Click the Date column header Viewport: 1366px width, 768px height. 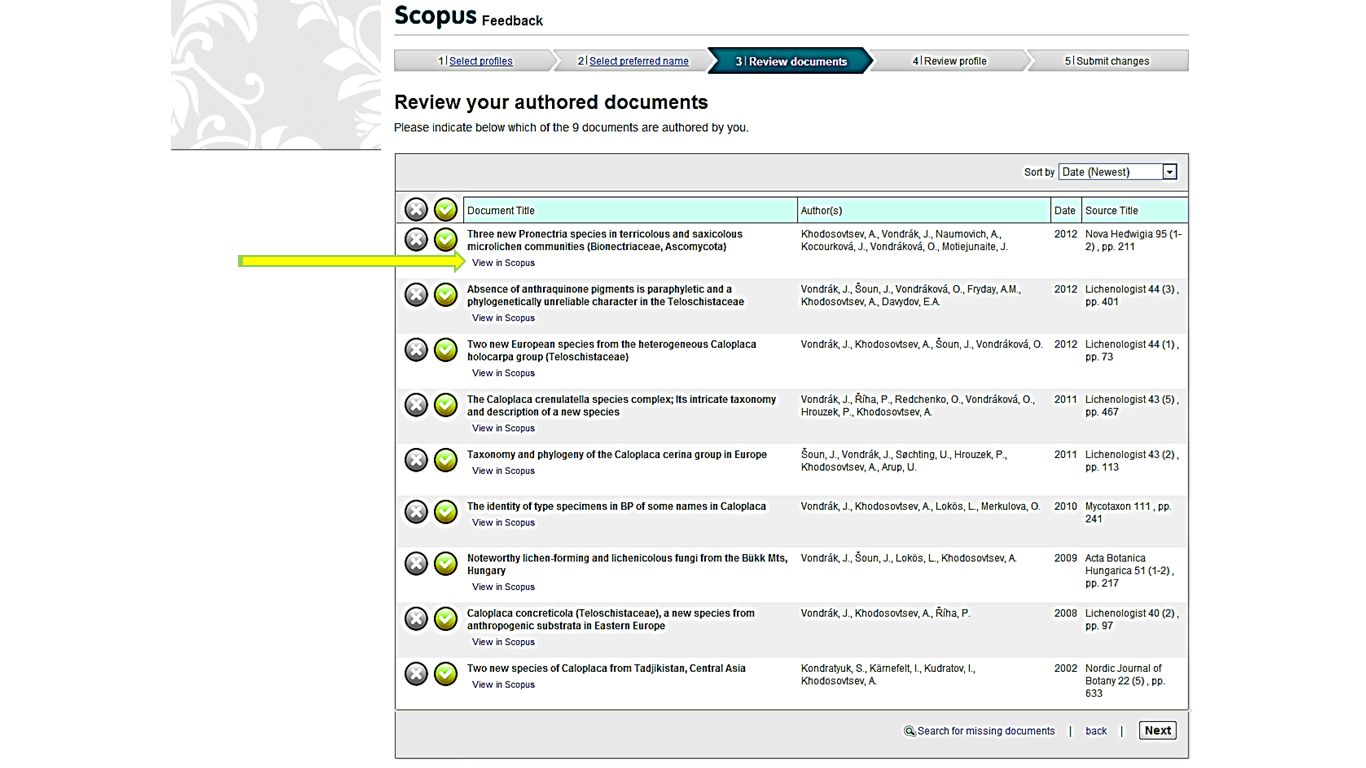[1065, 211]
